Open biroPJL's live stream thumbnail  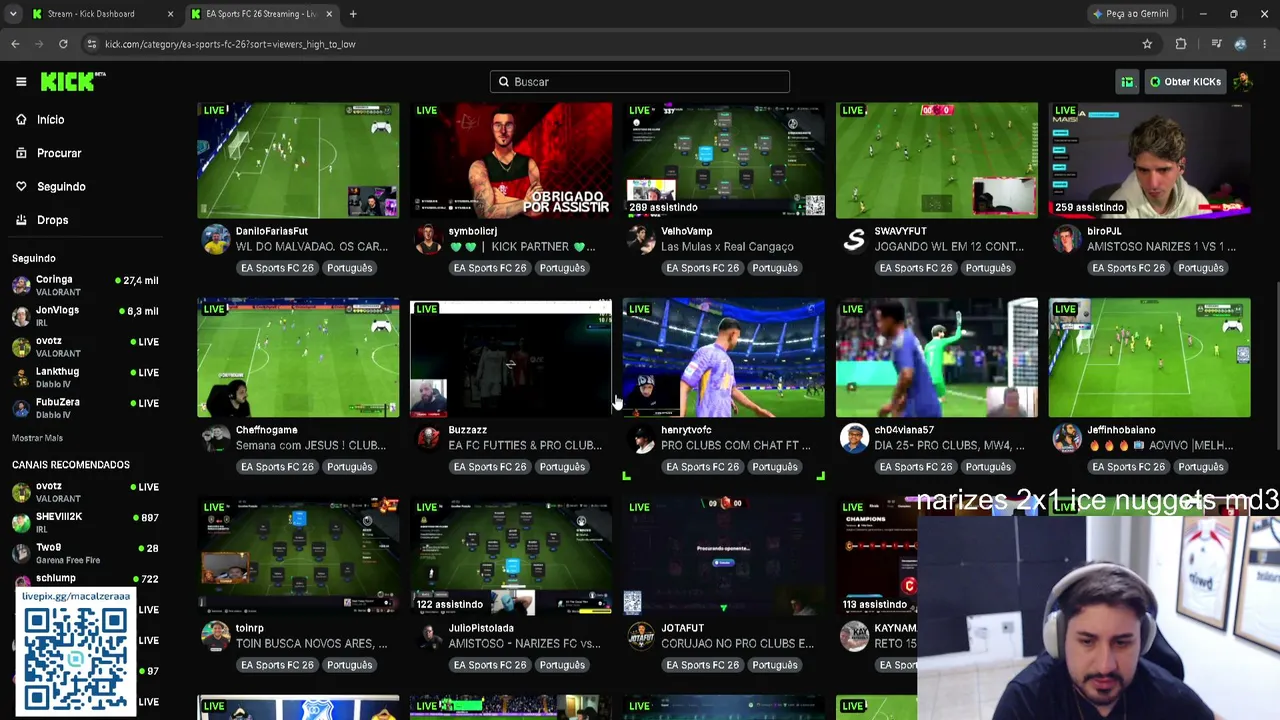[x=1150, y=160]
